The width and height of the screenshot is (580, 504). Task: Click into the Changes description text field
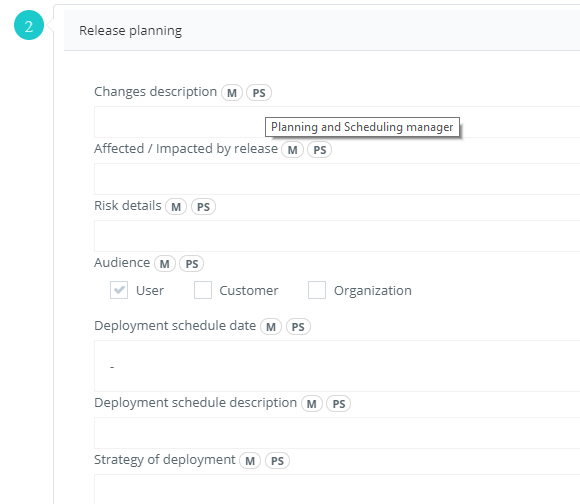click(337, 122)
